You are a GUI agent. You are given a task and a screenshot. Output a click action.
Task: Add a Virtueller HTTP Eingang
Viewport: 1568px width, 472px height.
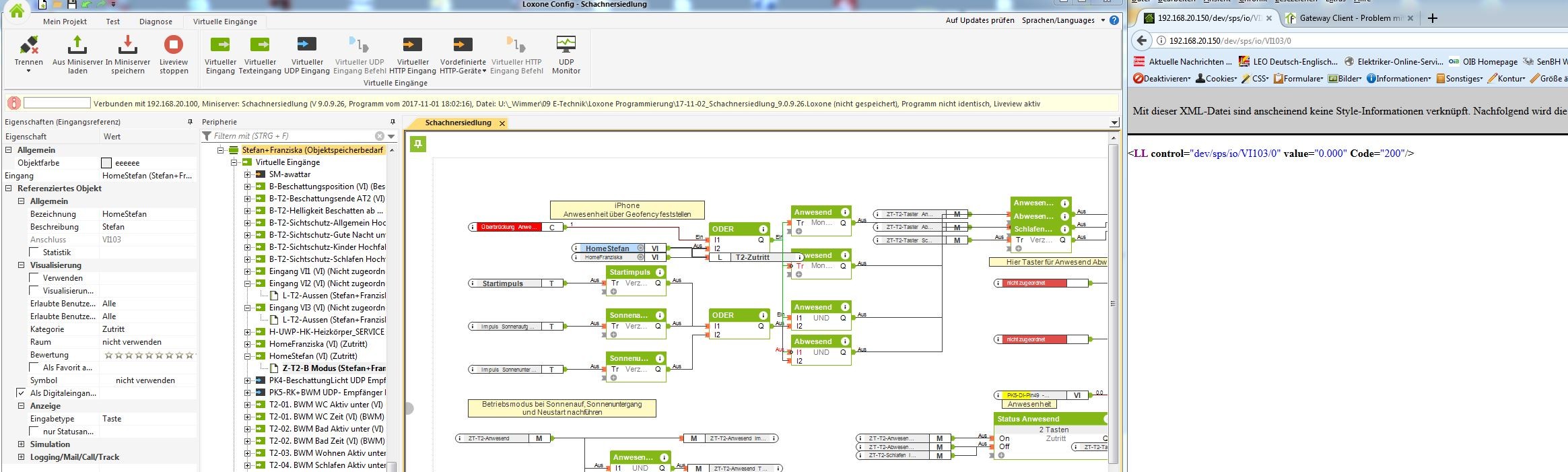[x=412, y=46]
